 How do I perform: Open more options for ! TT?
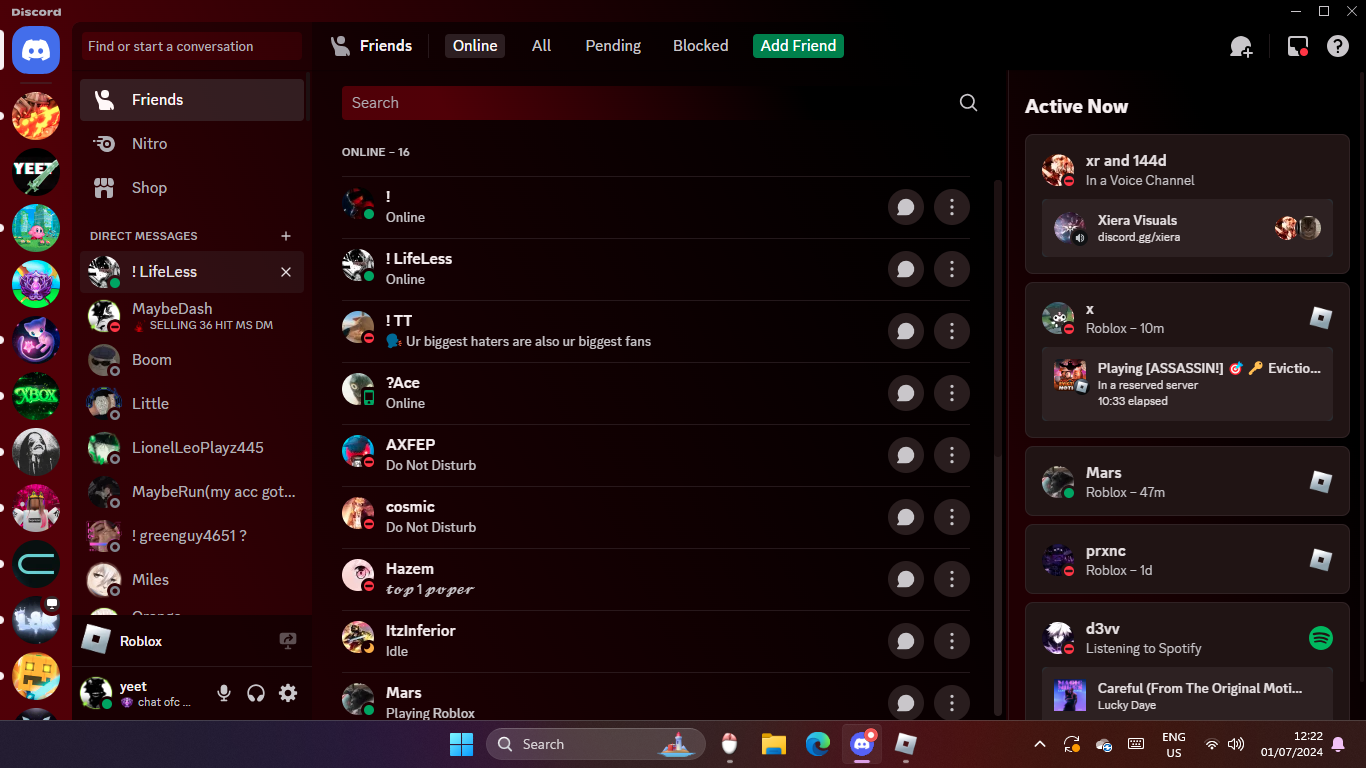pyautogui.click(x=952, y=331)
